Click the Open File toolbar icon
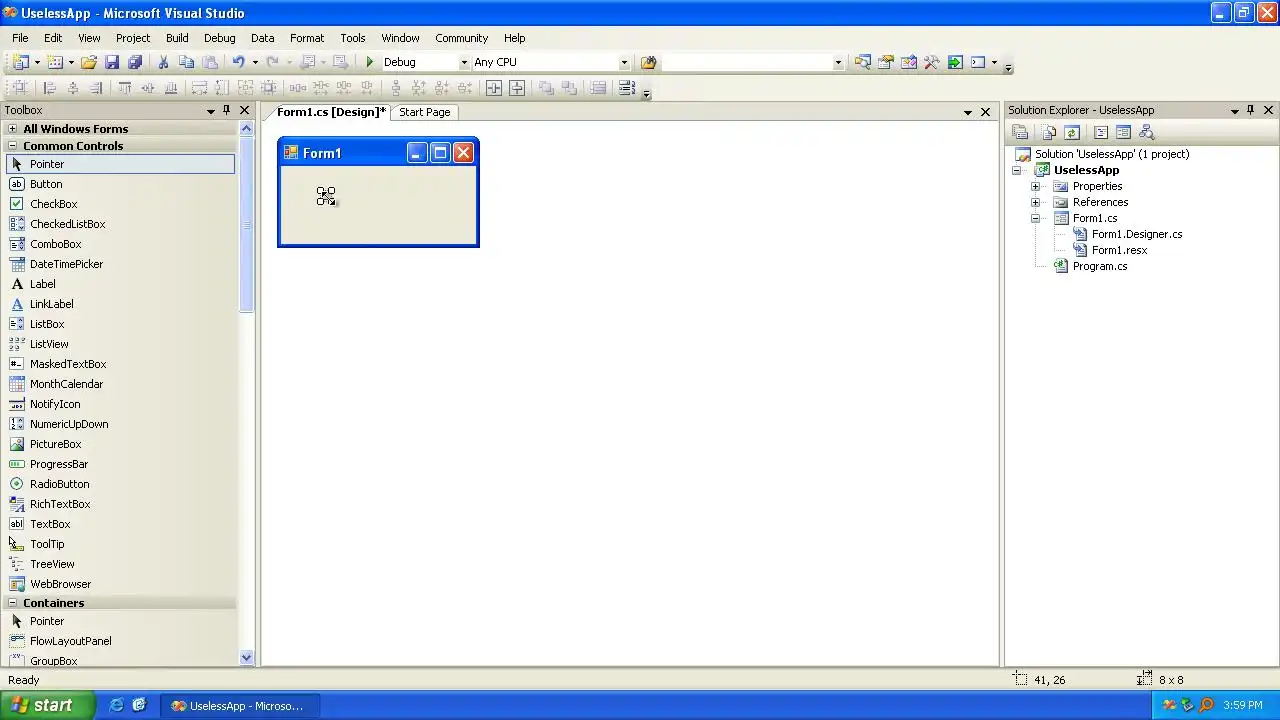Screen dimensions: 1280x720 [89, 62]
